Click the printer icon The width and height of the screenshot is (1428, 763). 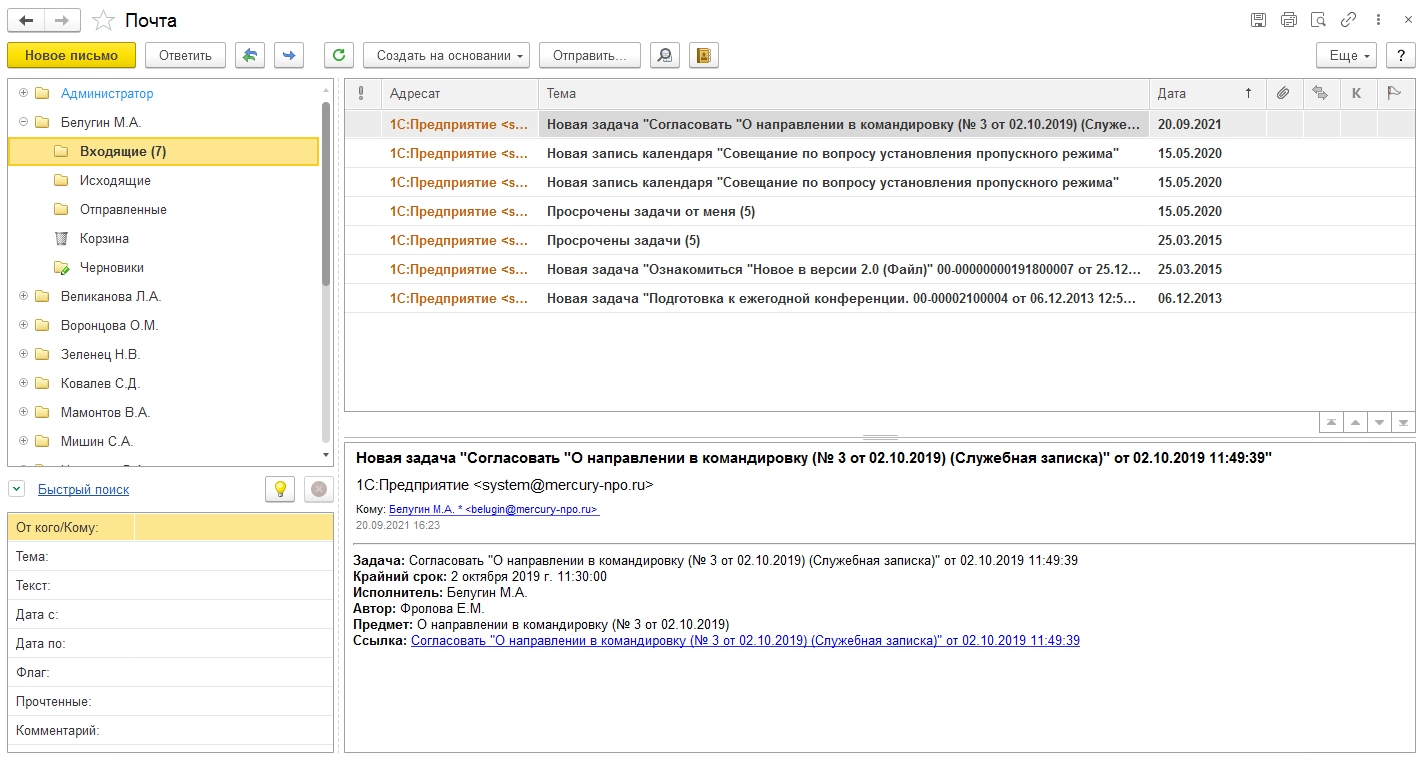[1289, 20]
